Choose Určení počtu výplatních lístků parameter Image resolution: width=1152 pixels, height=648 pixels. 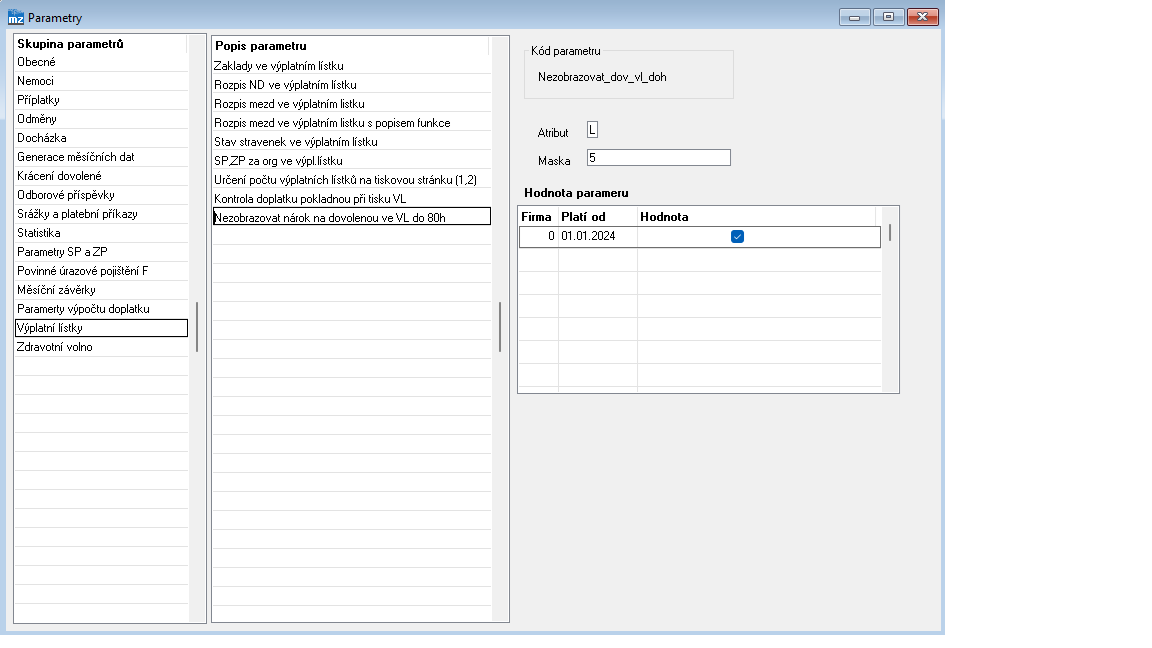click(352, 180)
